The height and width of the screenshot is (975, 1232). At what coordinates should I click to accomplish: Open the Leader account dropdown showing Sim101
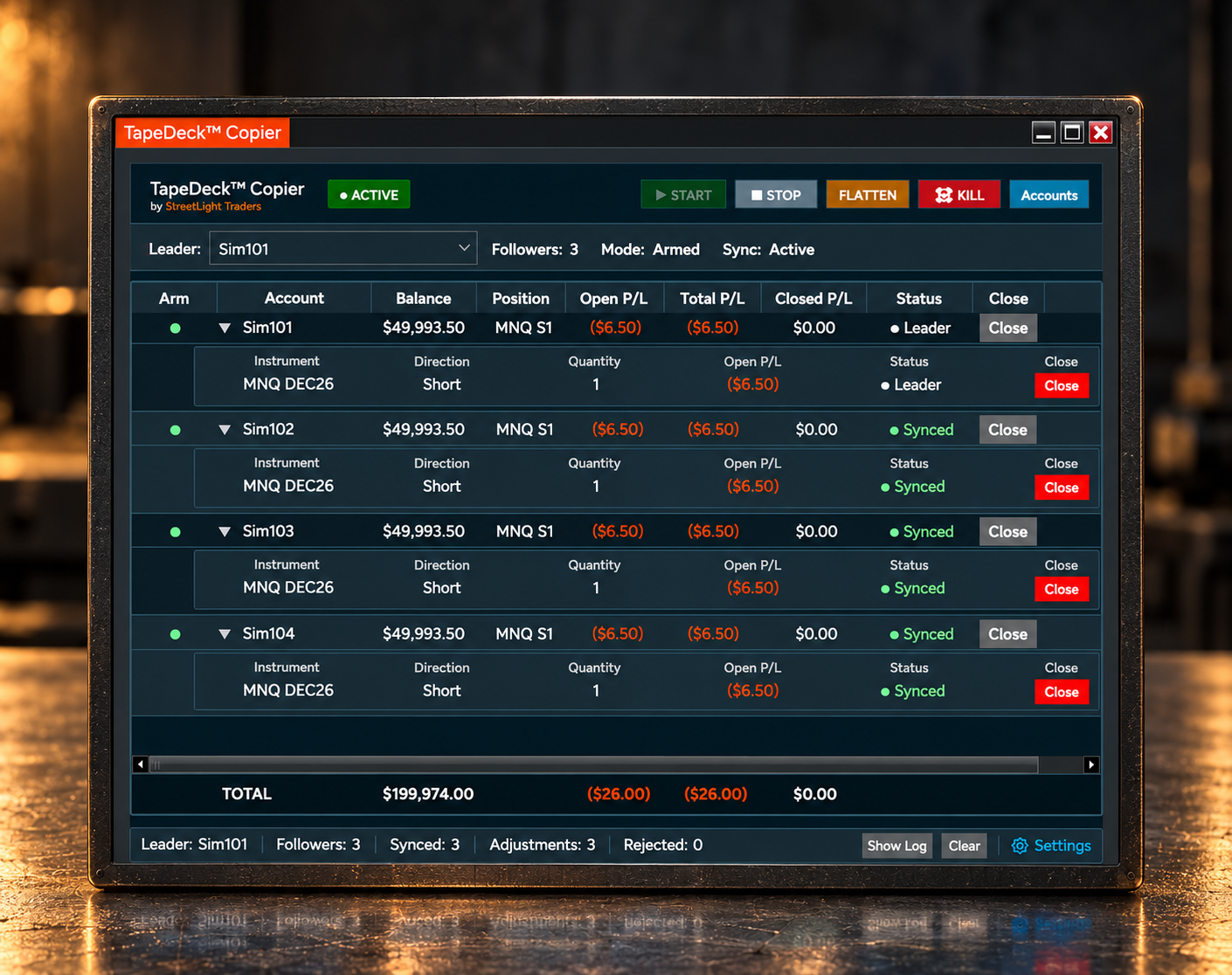[x=343, y=249]
